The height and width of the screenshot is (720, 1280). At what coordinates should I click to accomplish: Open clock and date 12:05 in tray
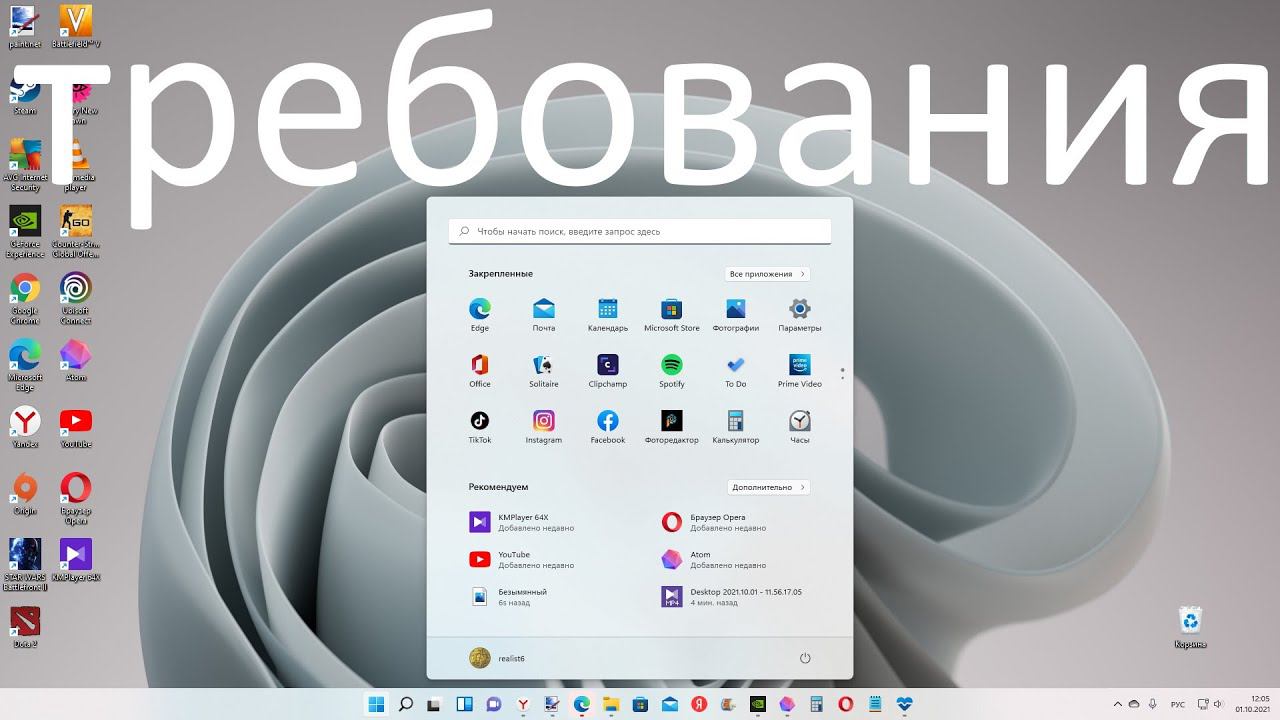(1251, 704)
